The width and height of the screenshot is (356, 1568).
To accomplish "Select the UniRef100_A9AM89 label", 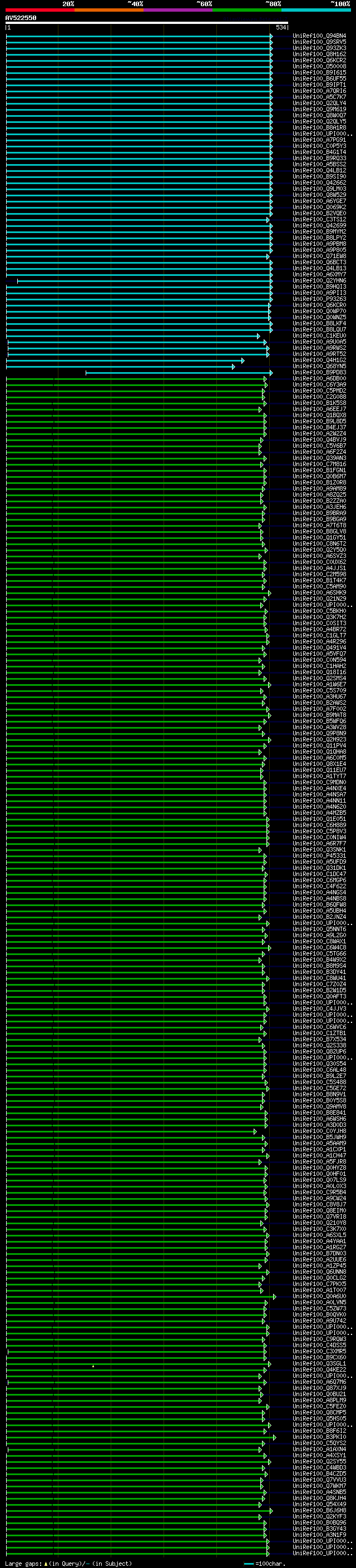I will pos(319,489).
